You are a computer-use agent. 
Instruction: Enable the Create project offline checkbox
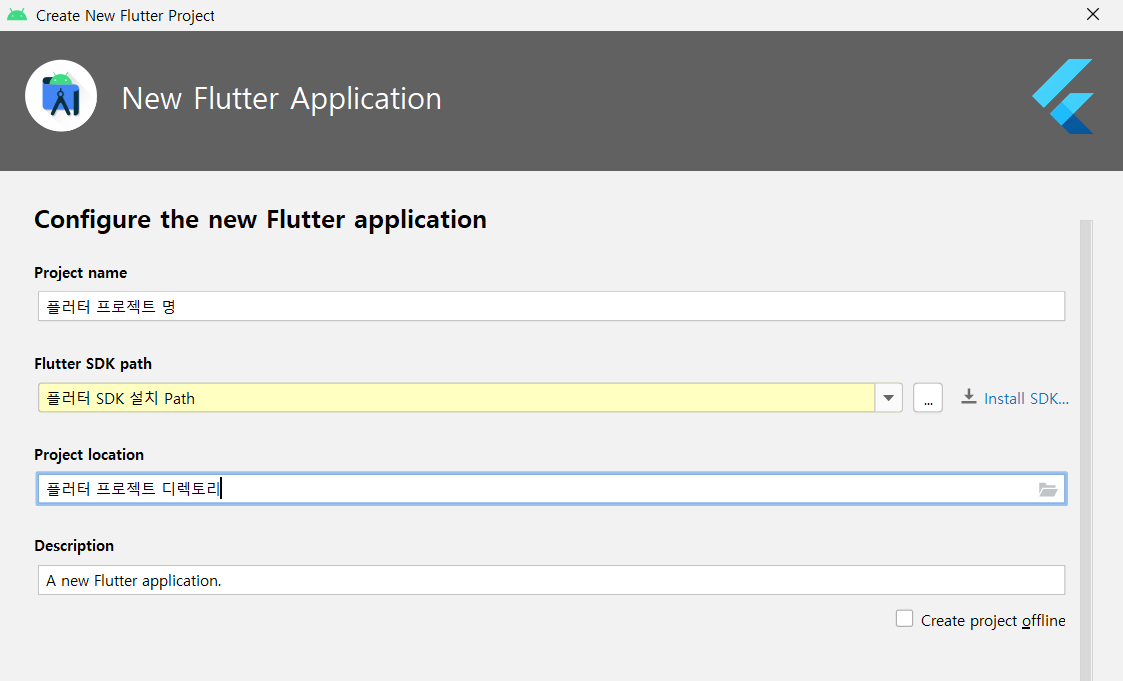[x=905, y=619]
